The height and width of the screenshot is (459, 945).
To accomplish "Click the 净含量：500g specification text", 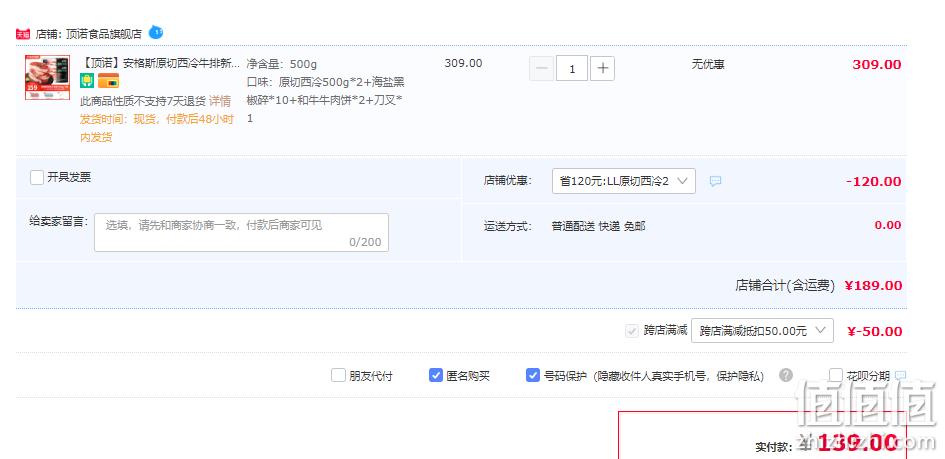I will tap(281, 64).
